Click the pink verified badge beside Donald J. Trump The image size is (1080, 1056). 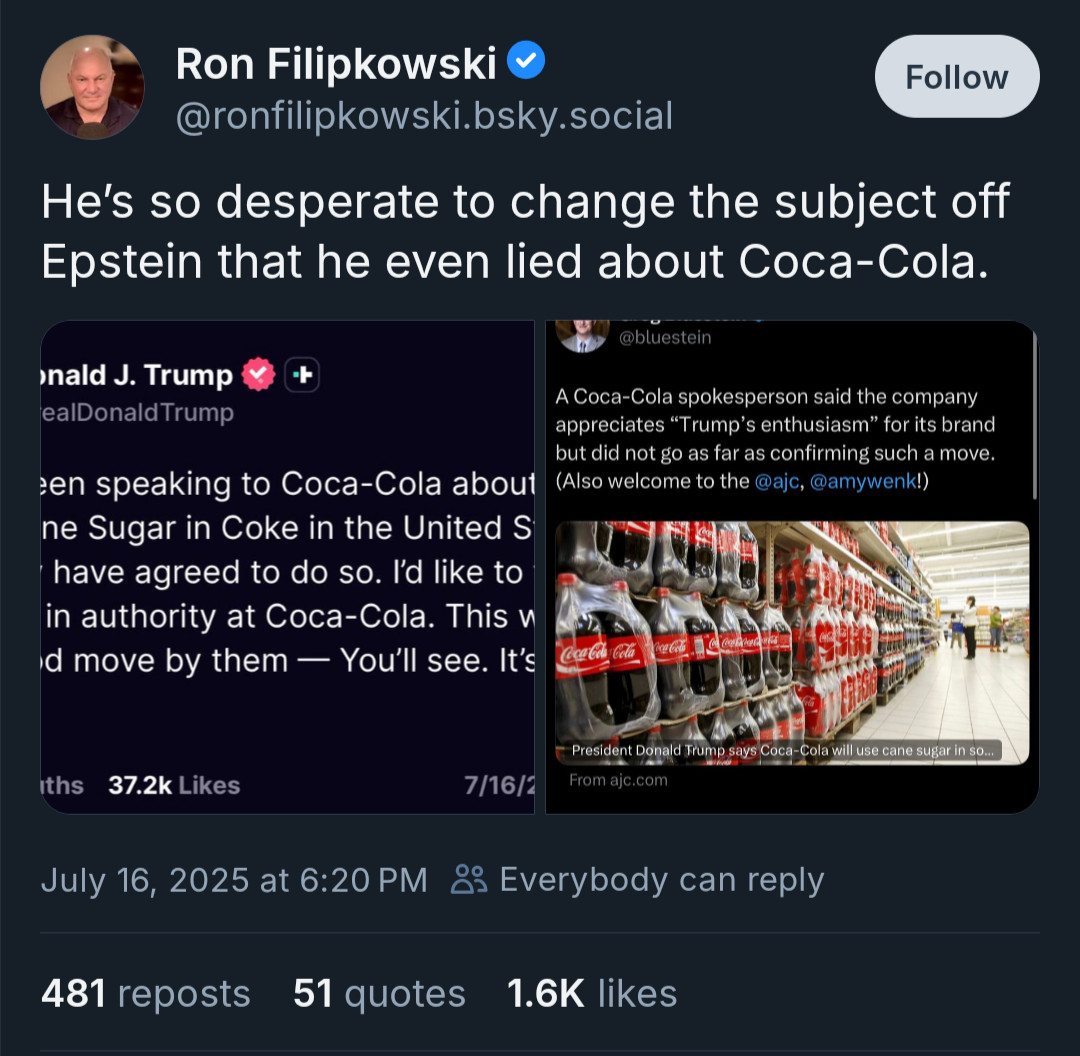point(259,375)
